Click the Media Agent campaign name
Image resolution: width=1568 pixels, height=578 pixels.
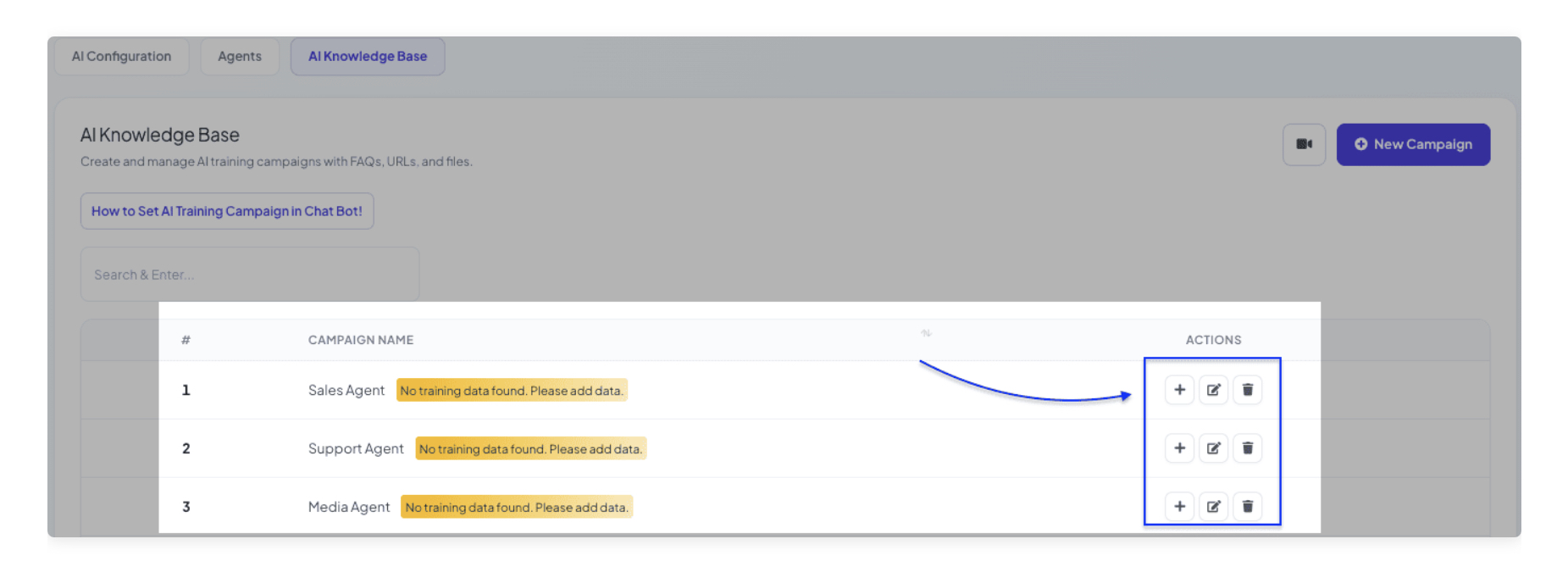[349, 507]
